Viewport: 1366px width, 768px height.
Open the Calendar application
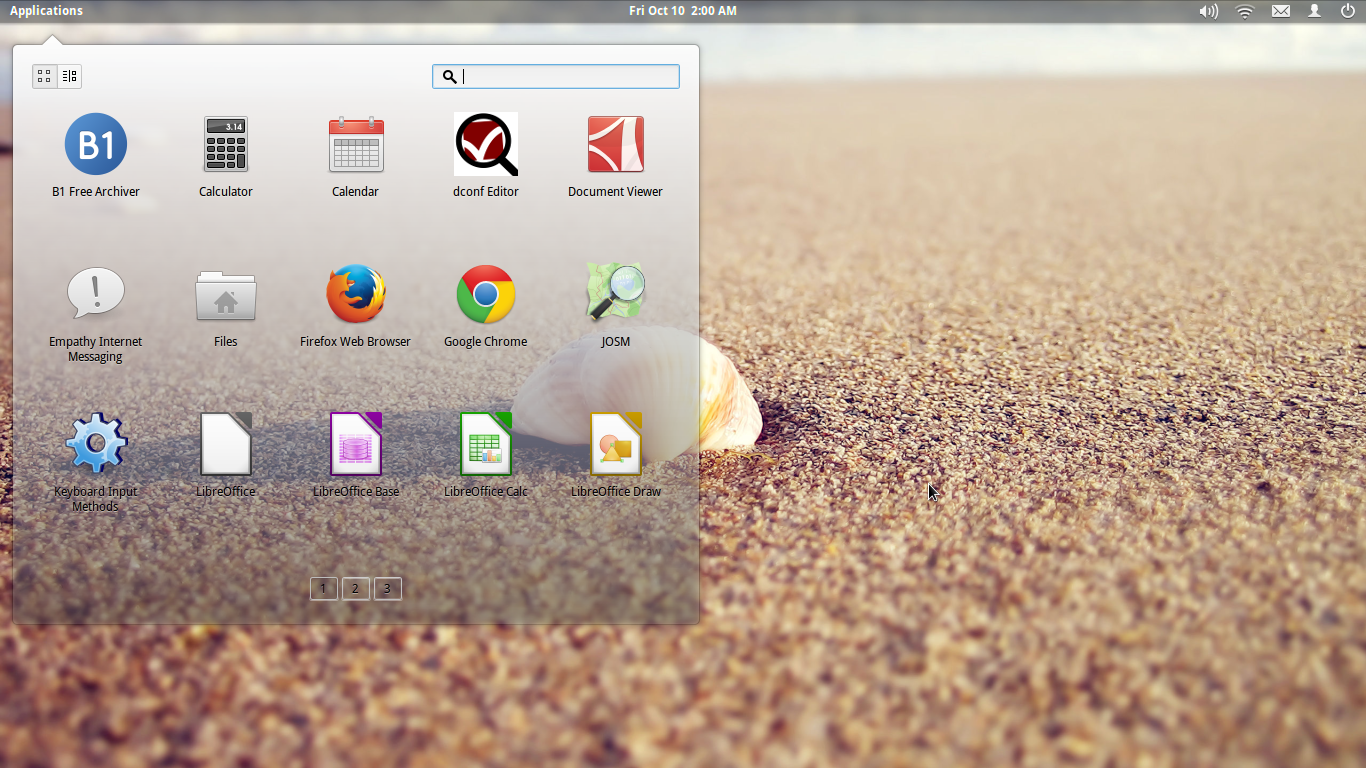tap(356, 144)
